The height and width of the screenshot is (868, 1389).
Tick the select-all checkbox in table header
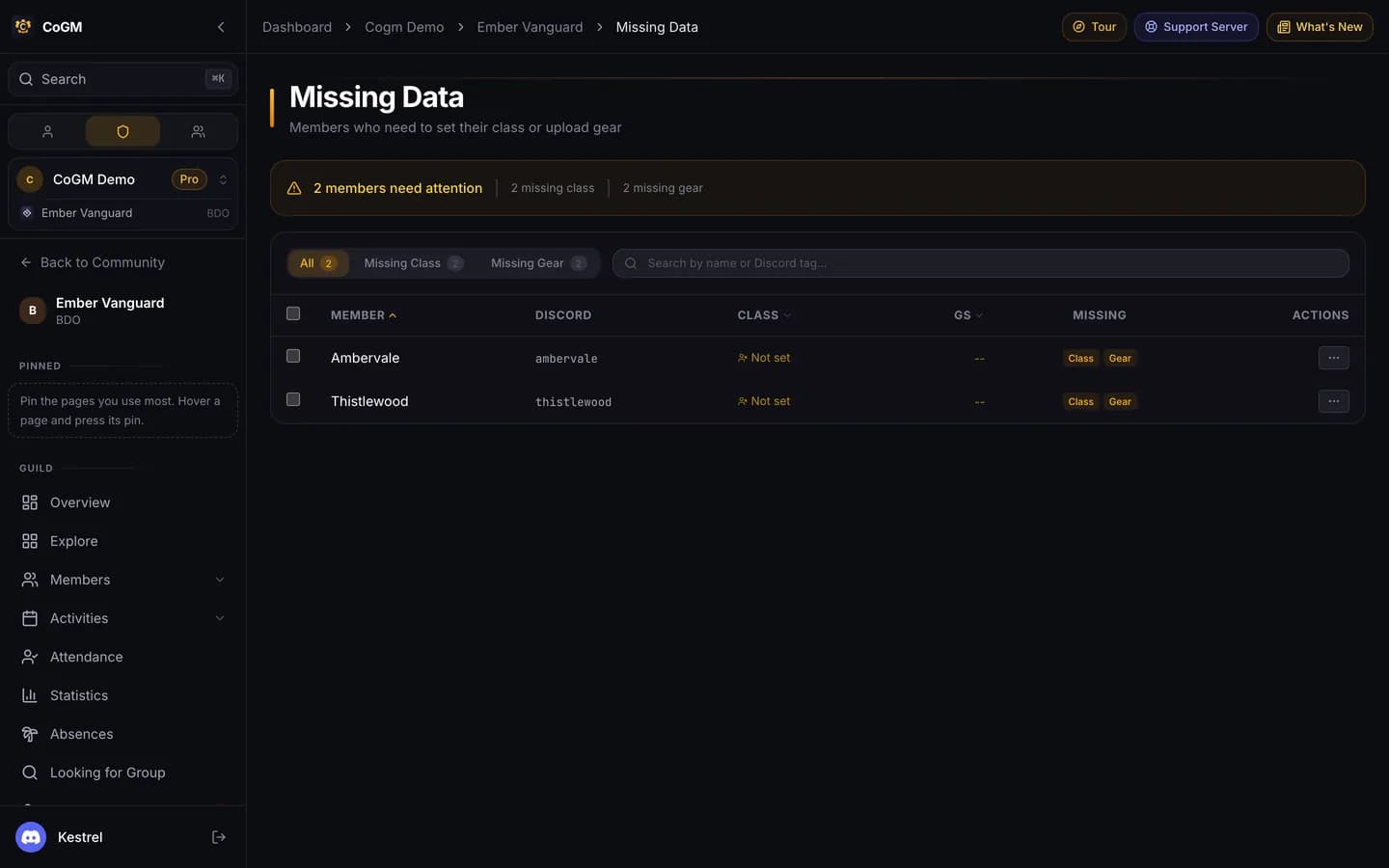click(293, 313)
